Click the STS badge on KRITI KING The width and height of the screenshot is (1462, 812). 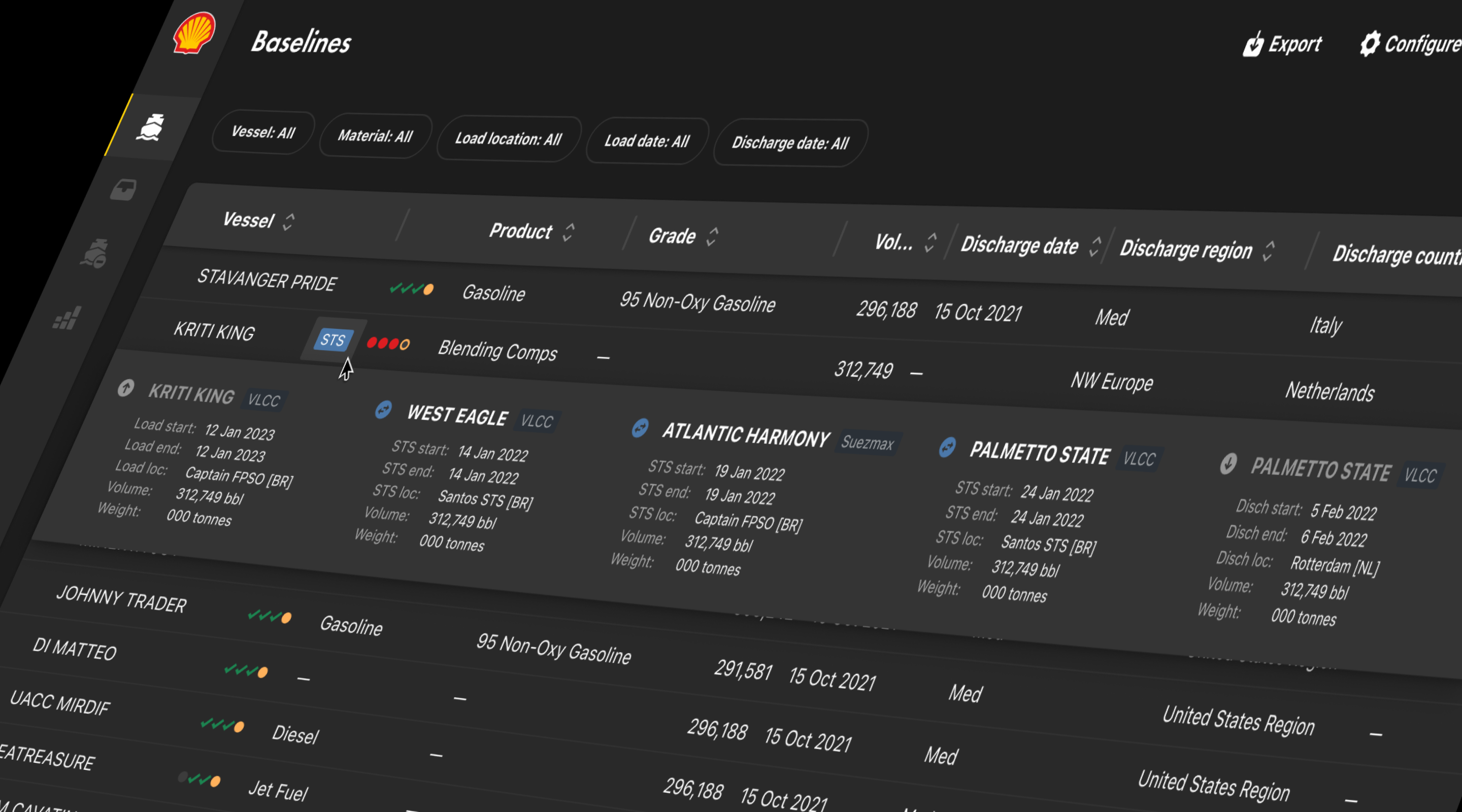point(333,340)
